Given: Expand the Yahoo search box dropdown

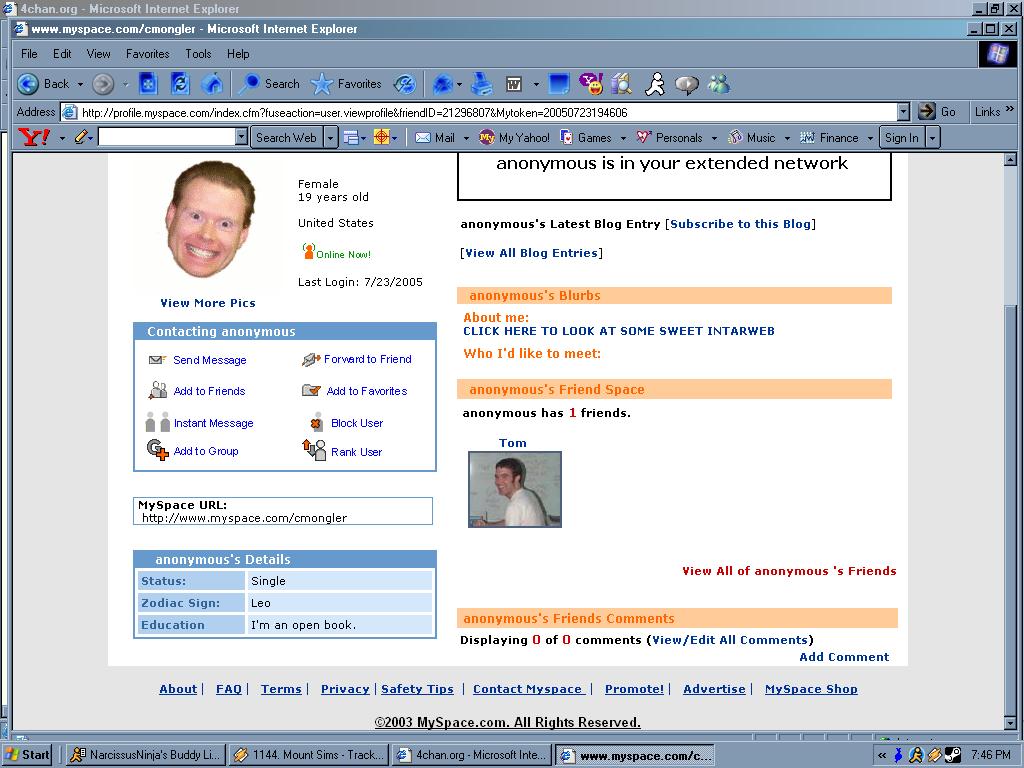Looking at the screenshot, I should [x=242, y=137].
